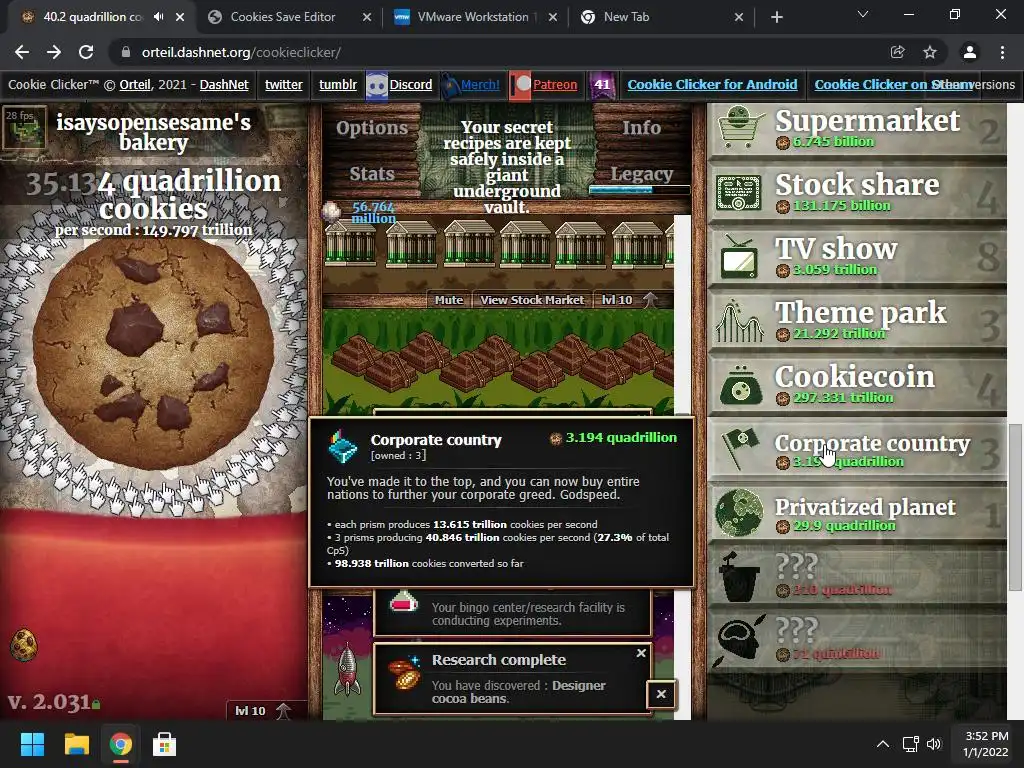
Task: Mute the bank building row
Action: tap(449, 300)
